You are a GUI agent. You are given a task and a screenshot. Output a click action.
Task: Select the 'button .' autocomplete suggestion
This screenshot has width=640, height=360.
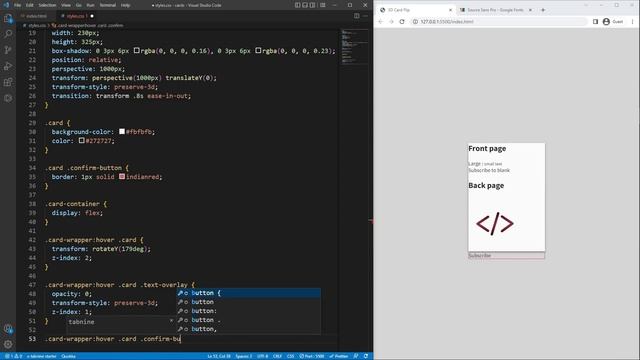tap(249, 320)
